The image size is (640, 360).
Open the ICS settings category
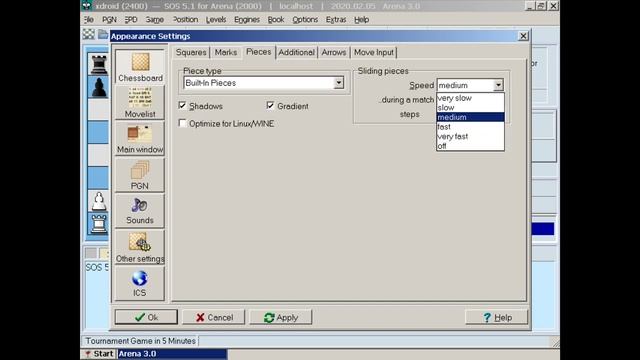pyautogui.click(x=140, y=283)
